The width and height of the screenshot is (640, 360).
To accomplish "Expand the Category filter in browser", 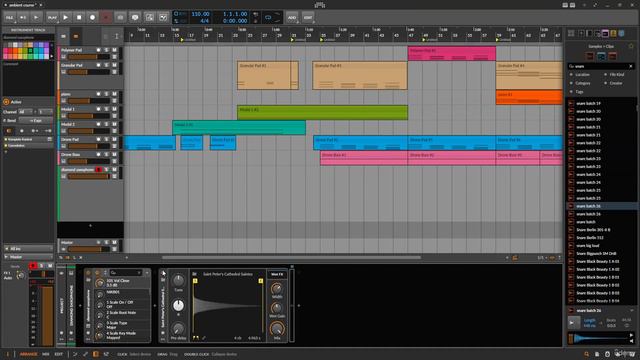I will pyautogui.click(x=582, y=83).
